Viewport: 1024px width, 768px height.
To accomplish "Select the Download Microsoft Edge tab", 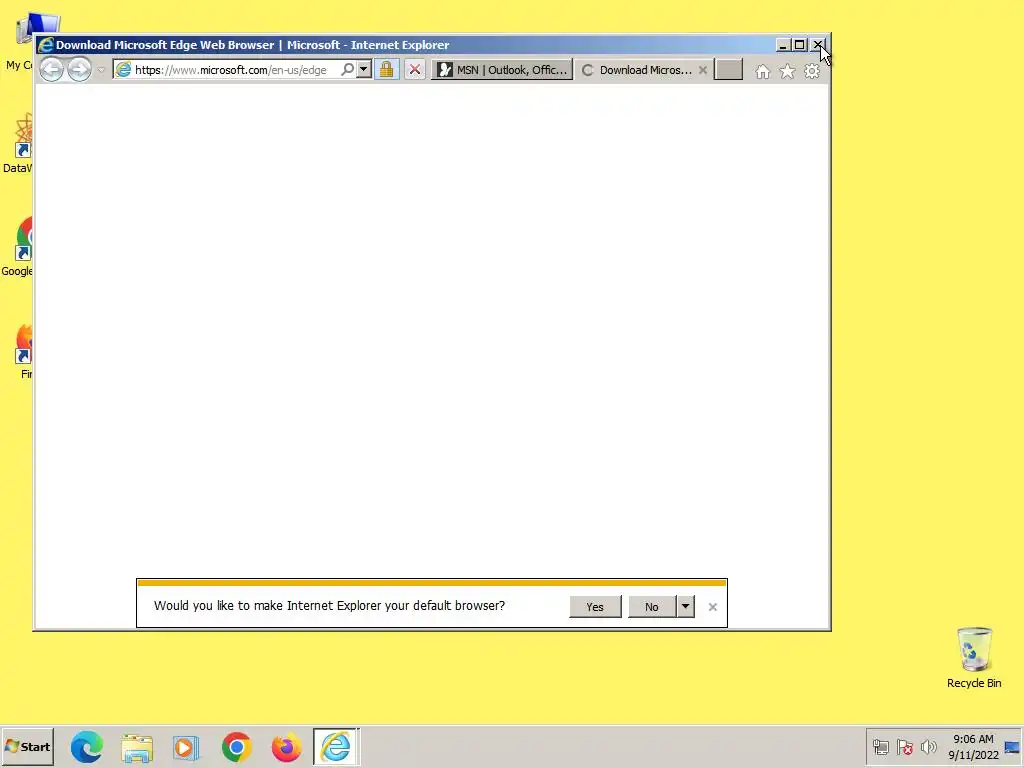I will tap(637, 70).
